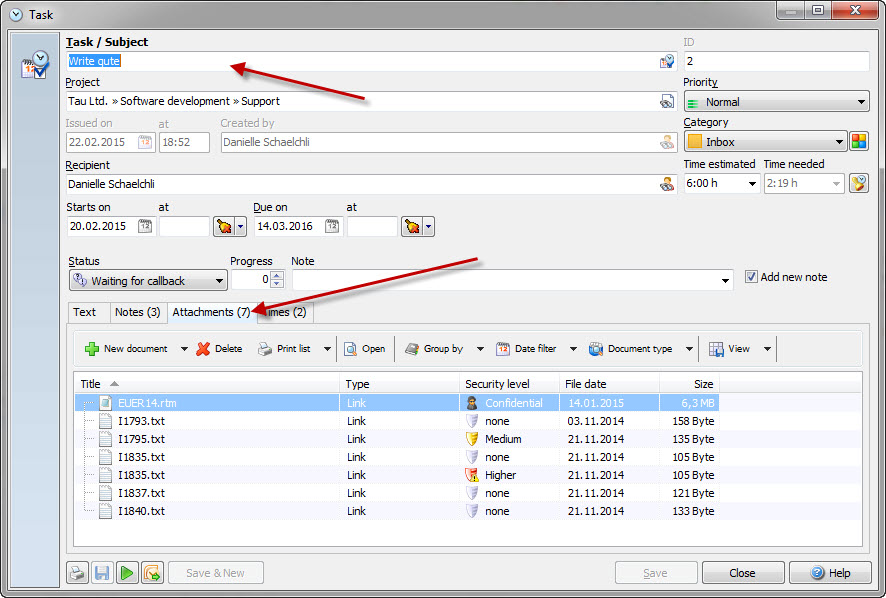Screen dimensions: 886x598
Task: Click the time needed edit icon
Action: coord(859,184)
